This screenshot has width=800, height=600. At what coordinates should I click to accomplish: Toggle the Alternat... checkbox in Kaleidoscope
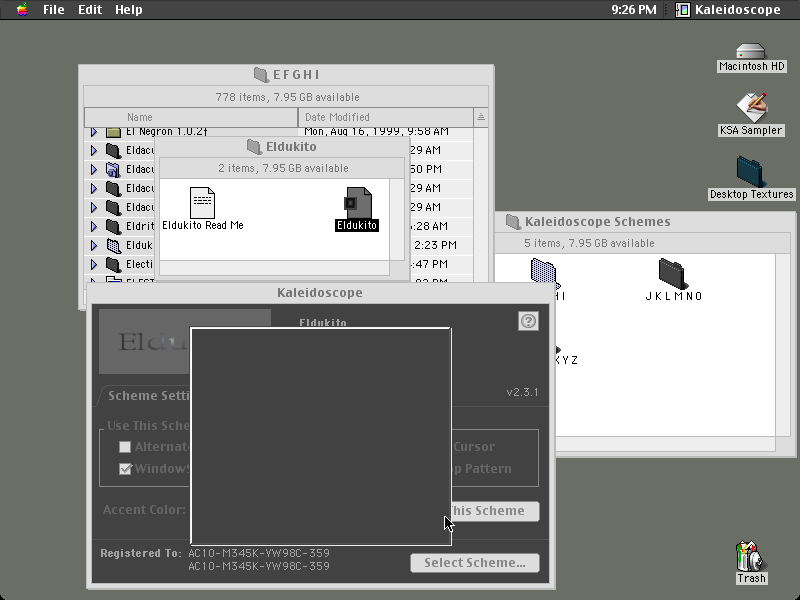[125, 447]
